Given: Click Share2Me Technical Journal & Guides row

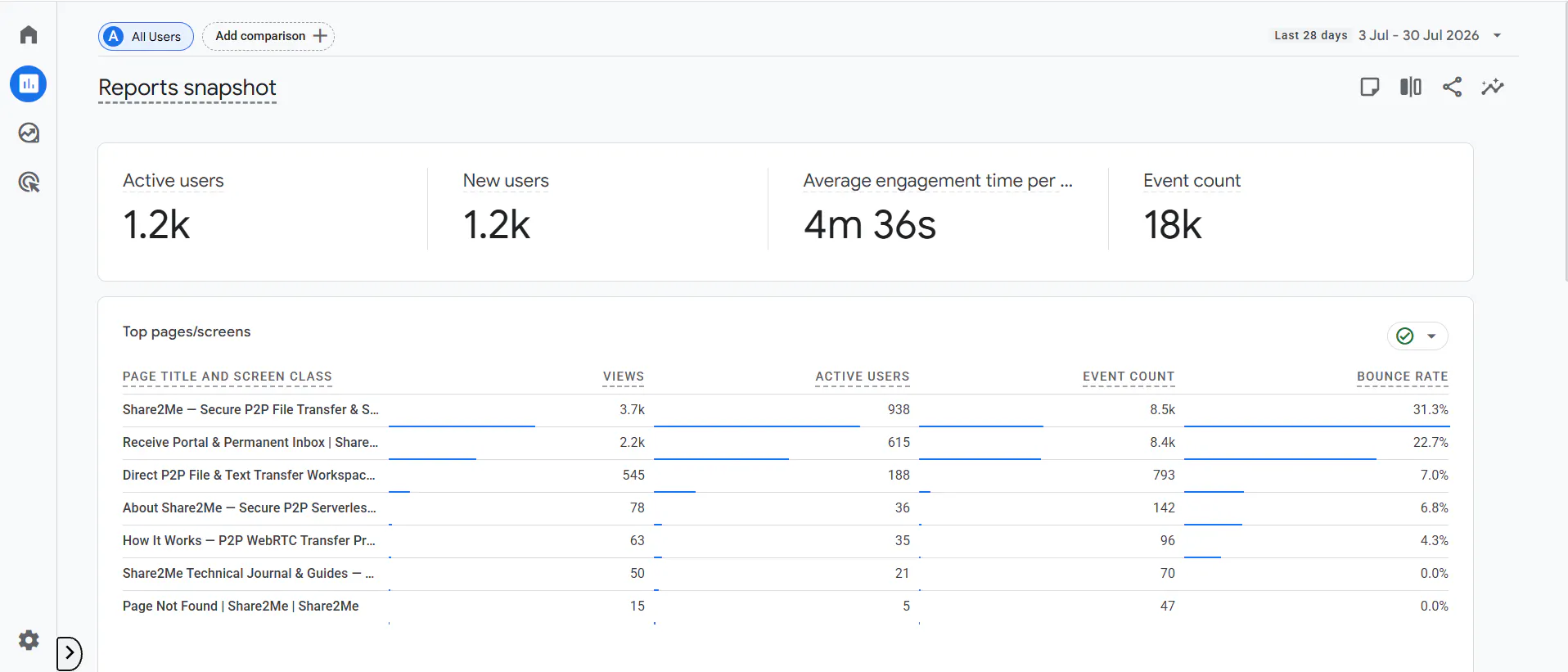Looking at the screenshot, I should (786, 573).
